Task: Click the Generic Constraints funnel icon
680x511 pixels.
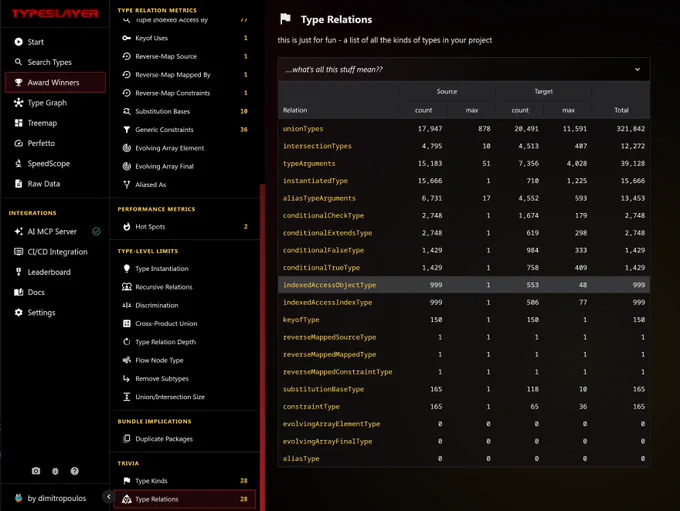Action: [126, 130]
